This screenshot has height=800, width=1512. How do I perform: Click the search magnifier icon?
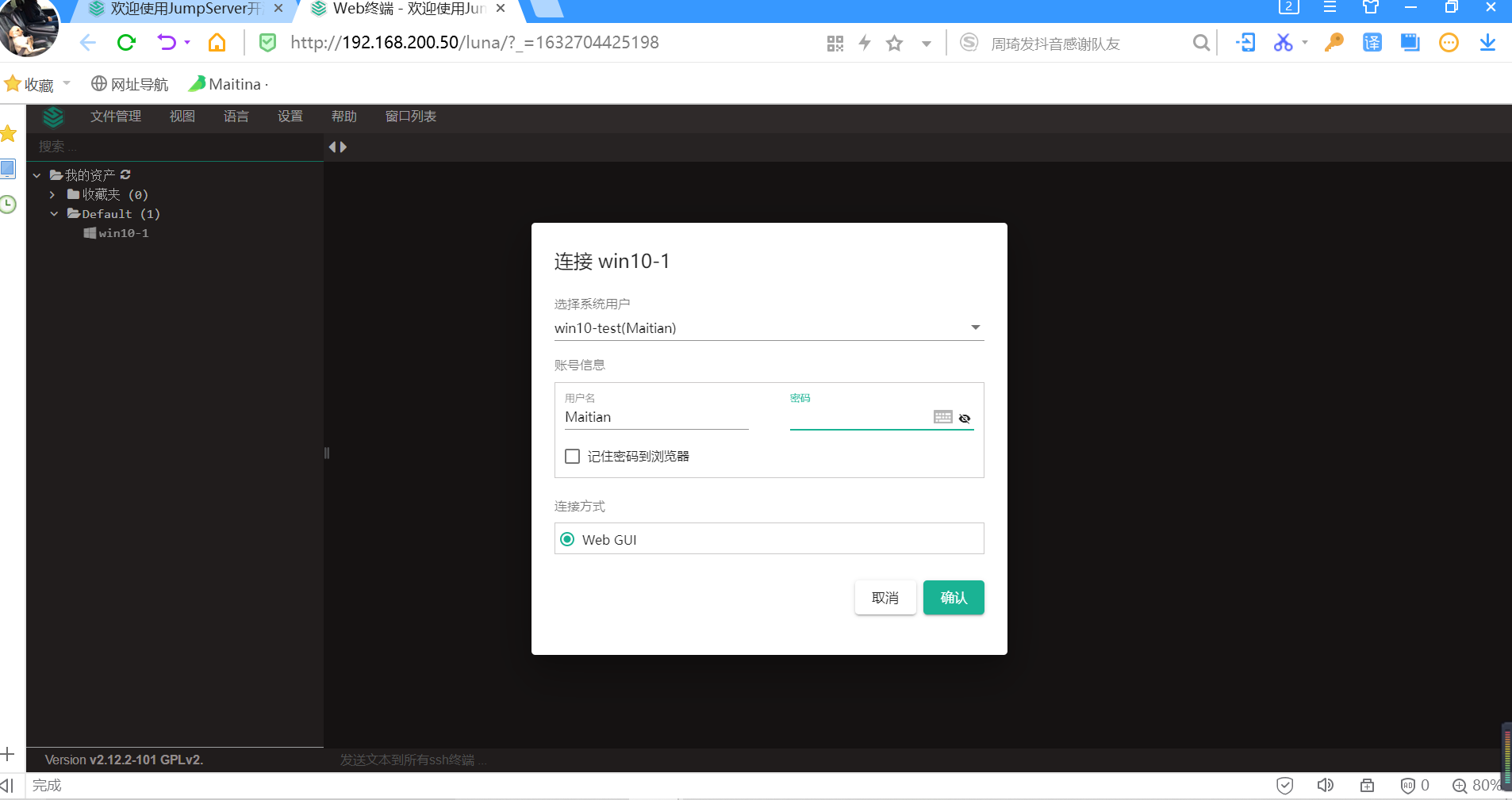coord(1202,43)
